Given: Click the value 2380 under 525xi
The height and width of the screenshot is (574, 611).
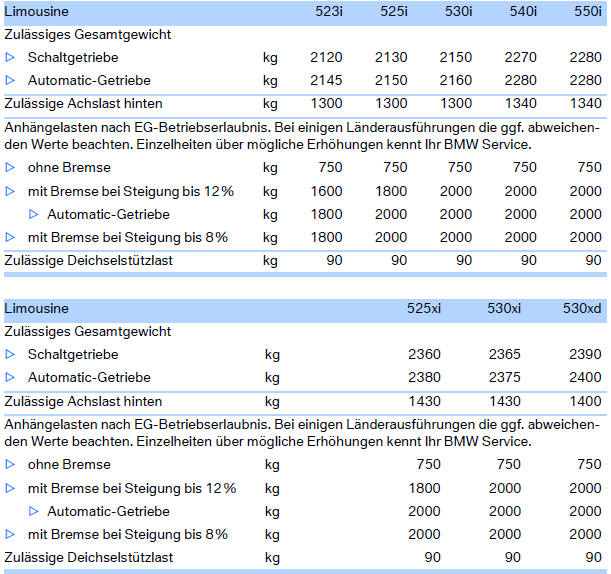Looking at the screenshot, I should pyautogui.click(x=424, y=378).
